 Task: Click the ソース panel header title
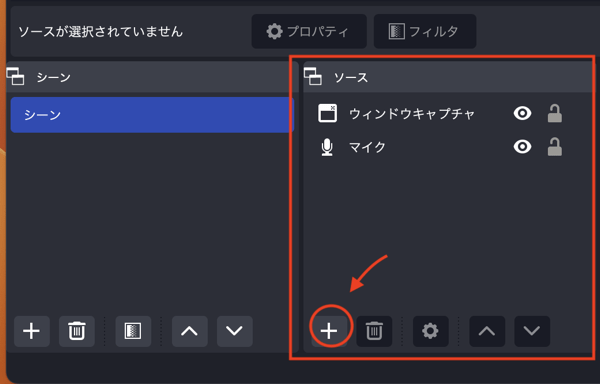(351, 77)
